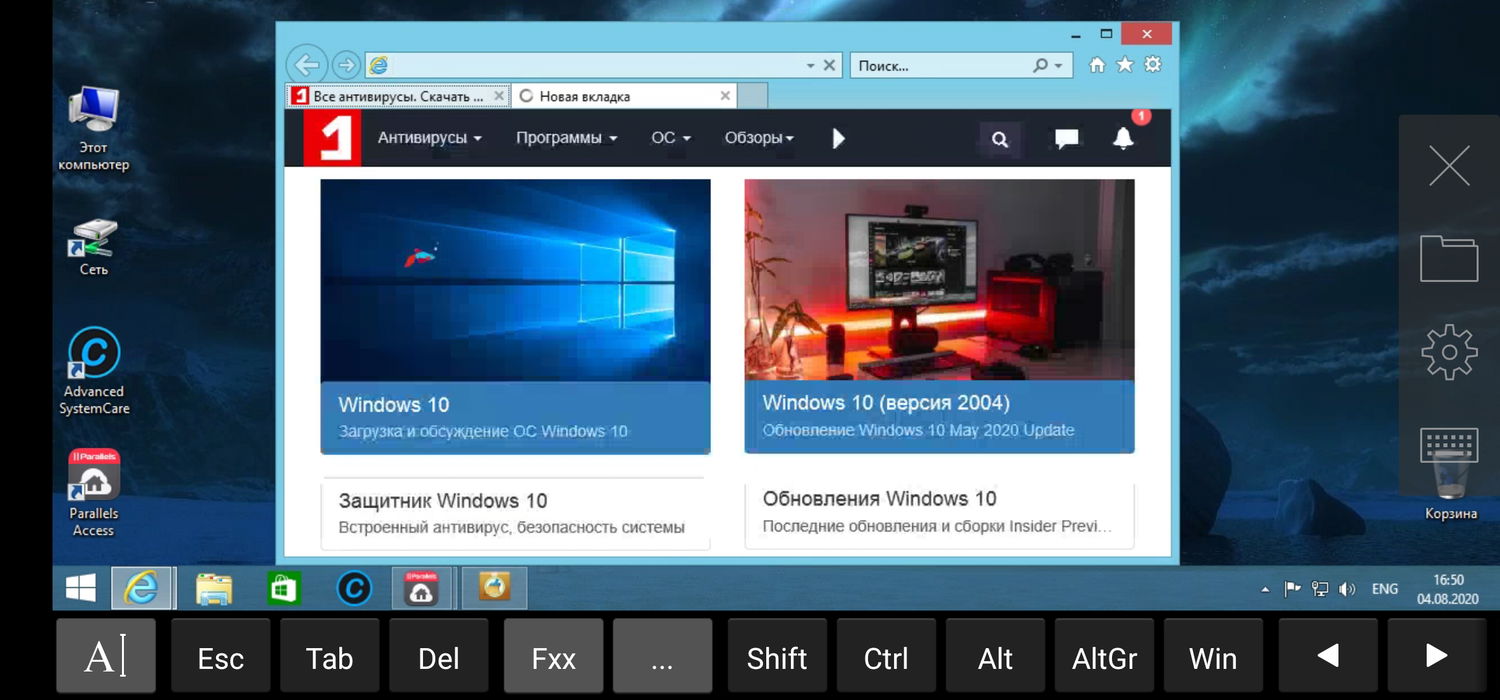
Task: Open files folder icon in side panel
Action: (1449, 258)
